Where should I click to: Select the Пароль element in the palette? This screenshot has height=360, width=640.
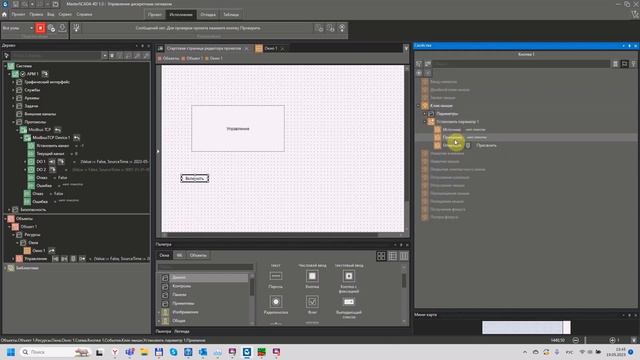coord(276,280)
